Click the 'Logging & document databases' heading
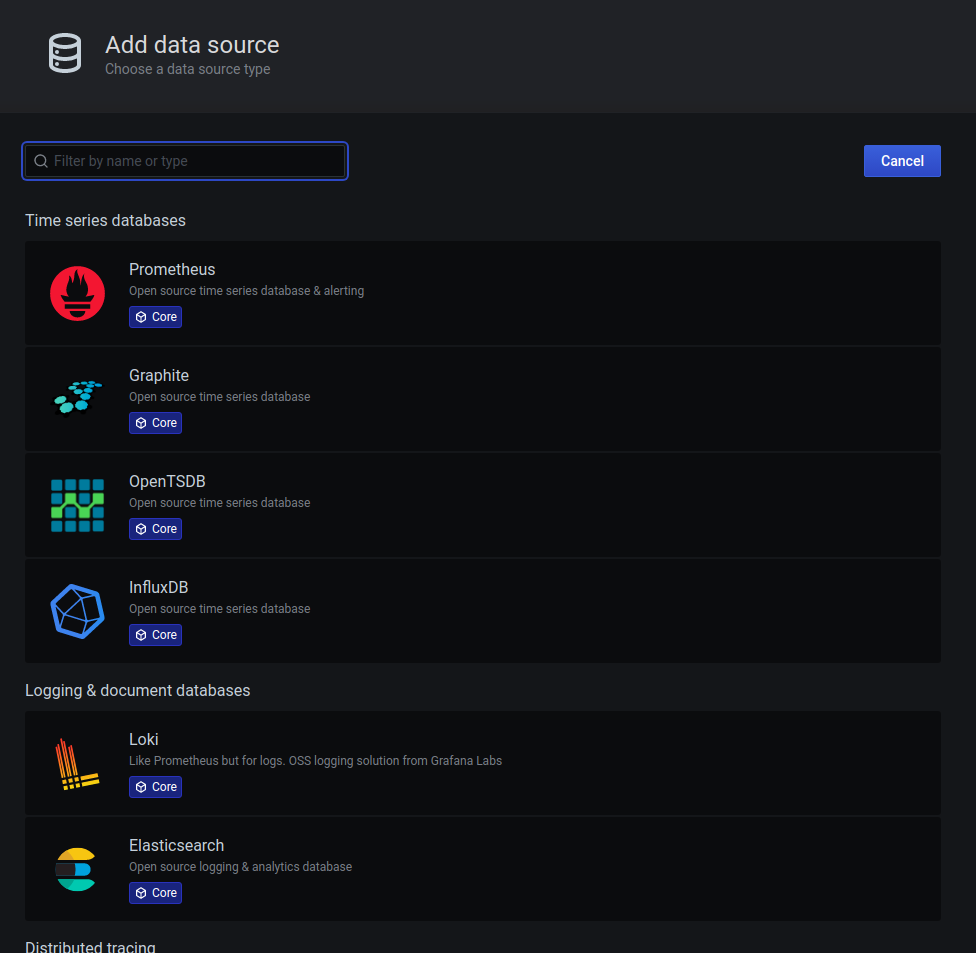976x953 pixels. click(138, 690)
